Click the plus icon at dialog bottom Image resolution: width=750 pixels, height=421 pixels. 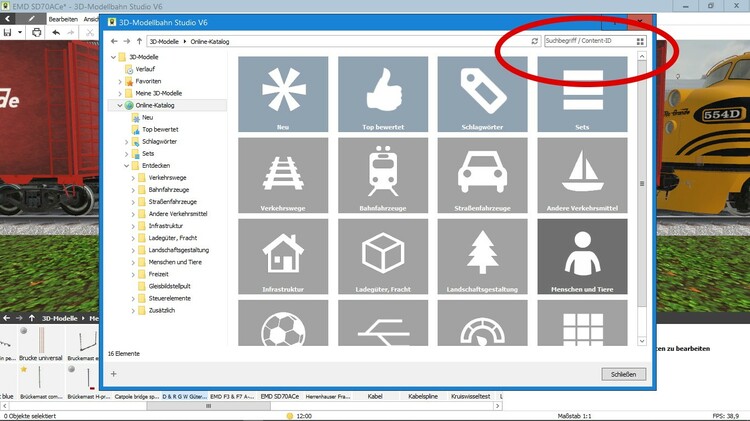(113, 374)
